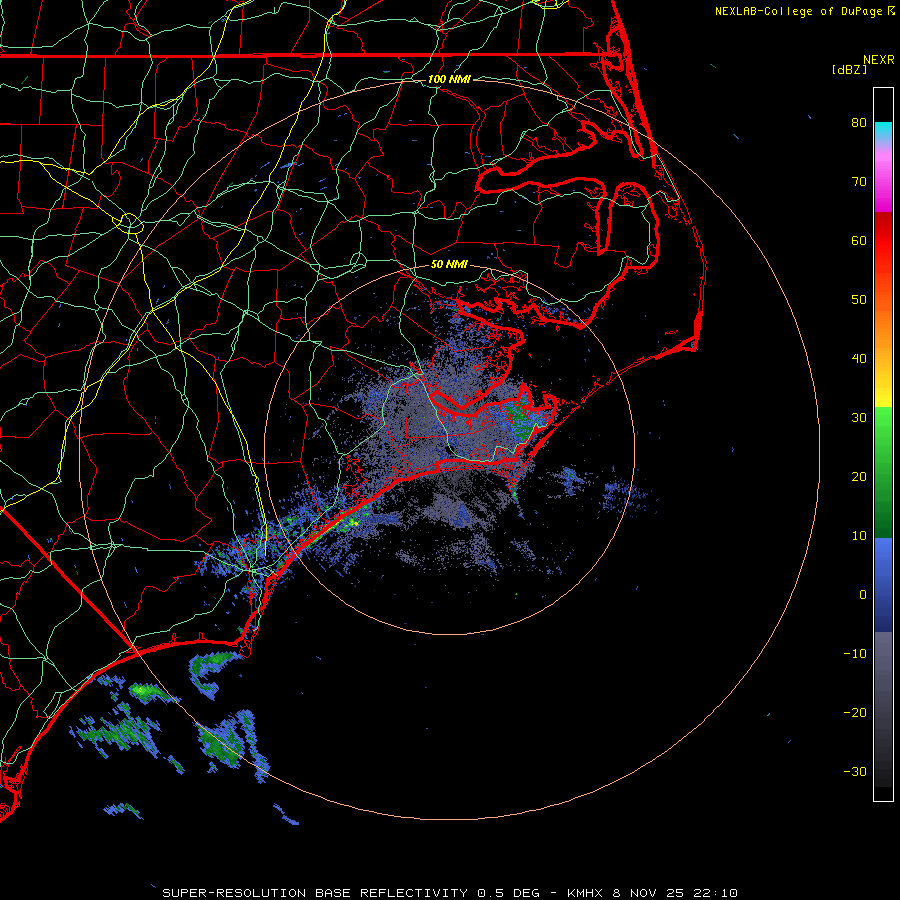Screen dimensions: 900x900
Task: Click the 80 value on the dBZ scale
Action: click(859, 122)
